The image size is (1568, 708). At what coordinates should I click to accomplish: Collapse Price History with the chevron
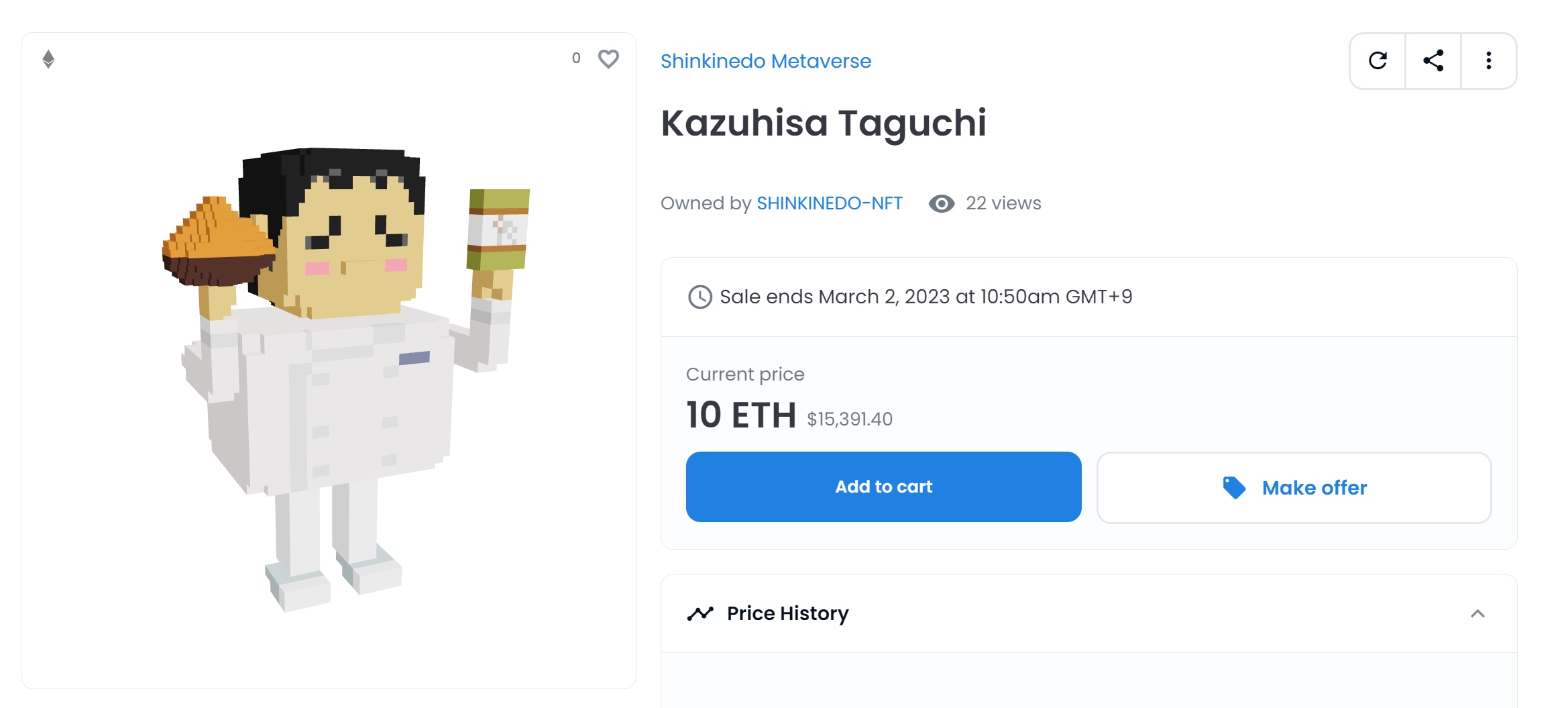click(1477, 613)
